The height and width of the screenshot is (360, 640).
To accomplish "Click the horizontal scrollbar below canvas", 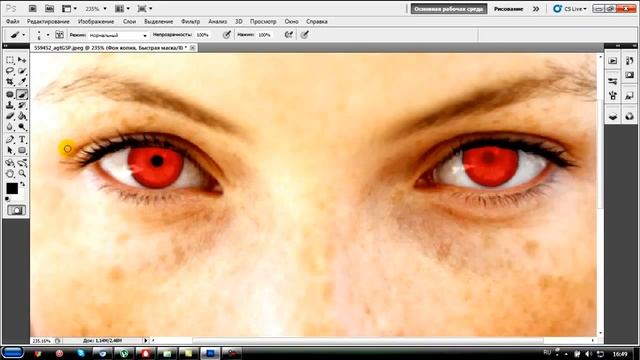I will pos(368,340).
